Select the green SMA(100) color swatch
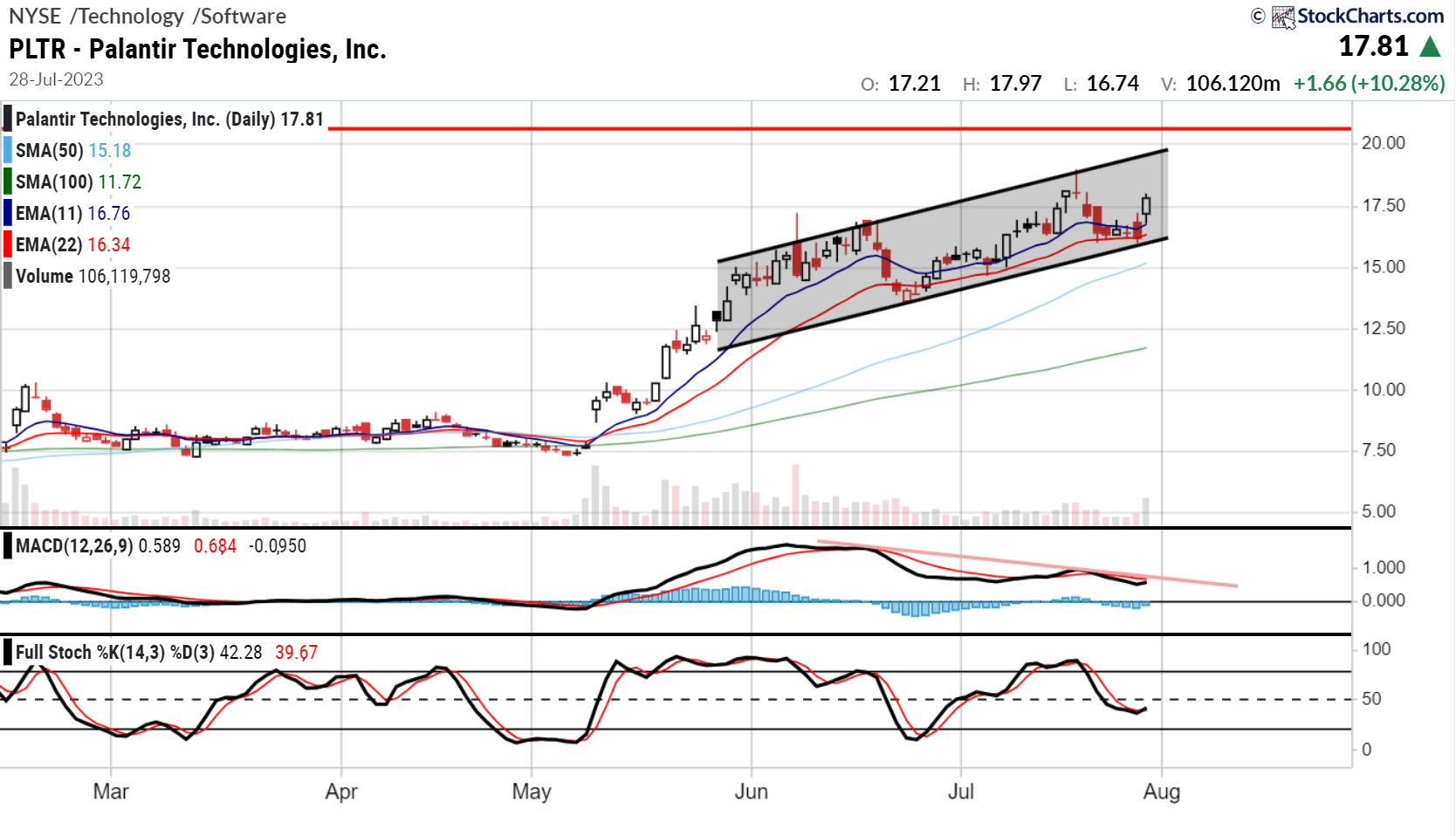This screenshot has width=1456, height=836. click(7, 182)
